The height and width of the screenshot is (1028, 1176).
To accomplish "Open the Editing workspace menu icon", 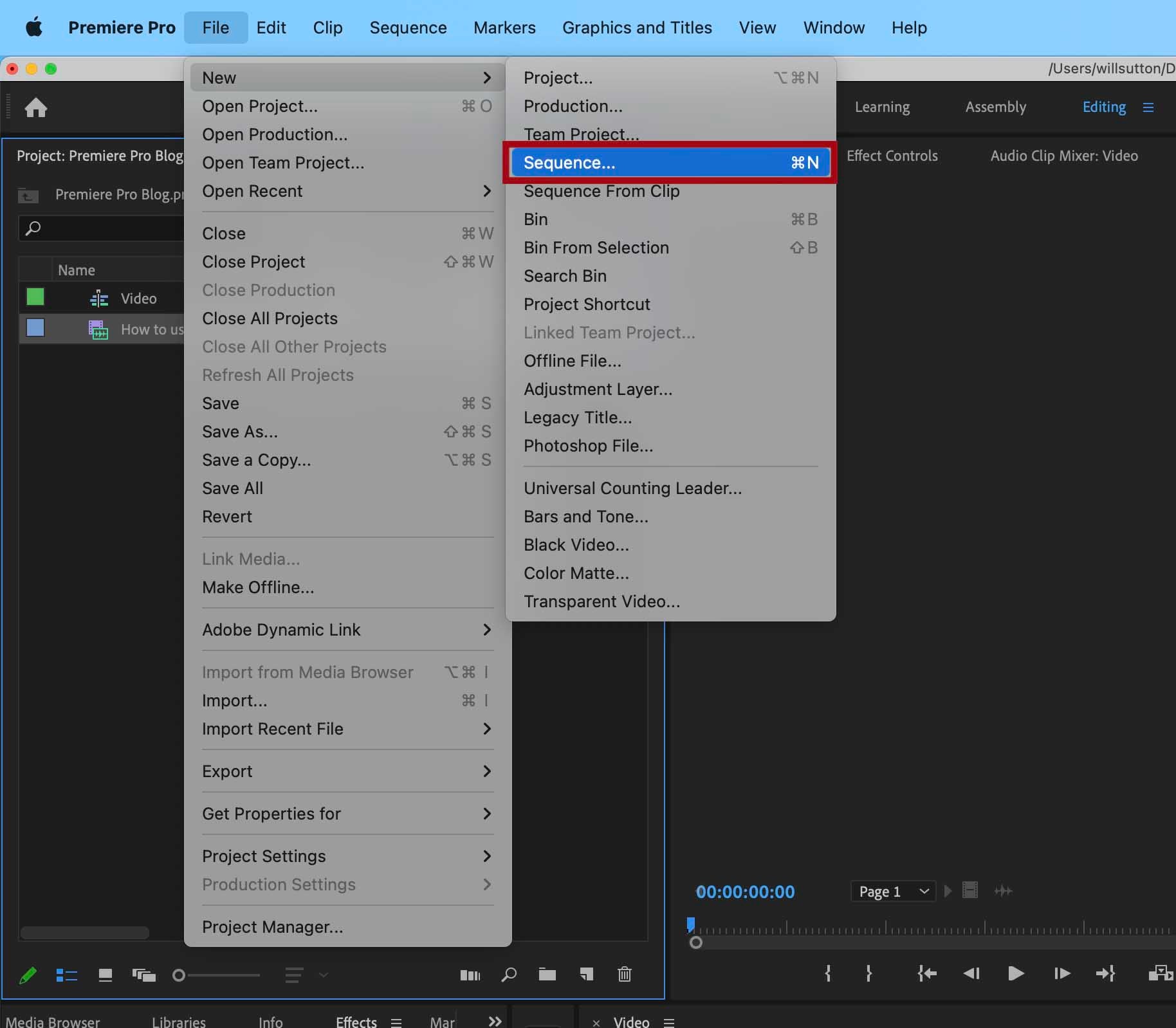I will 1148,107.
